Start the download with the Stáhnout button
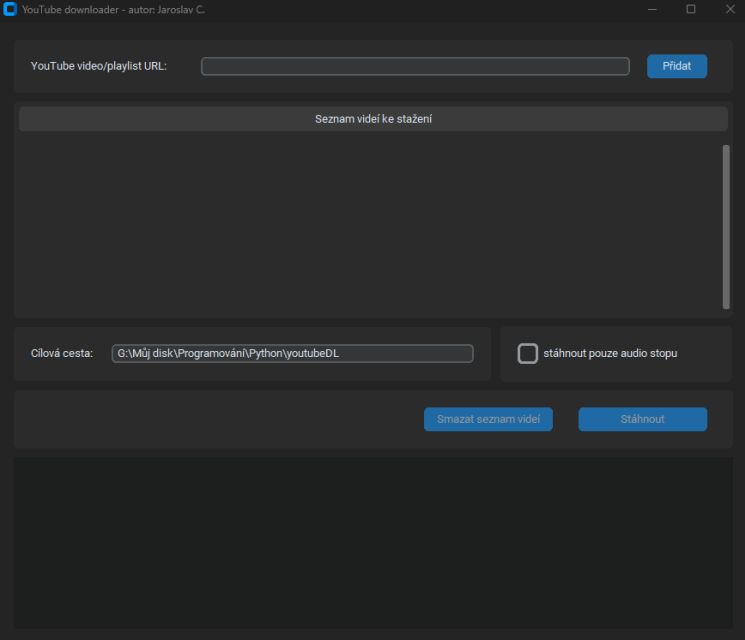This screenshot has width=745, height=640. (642, 419)
